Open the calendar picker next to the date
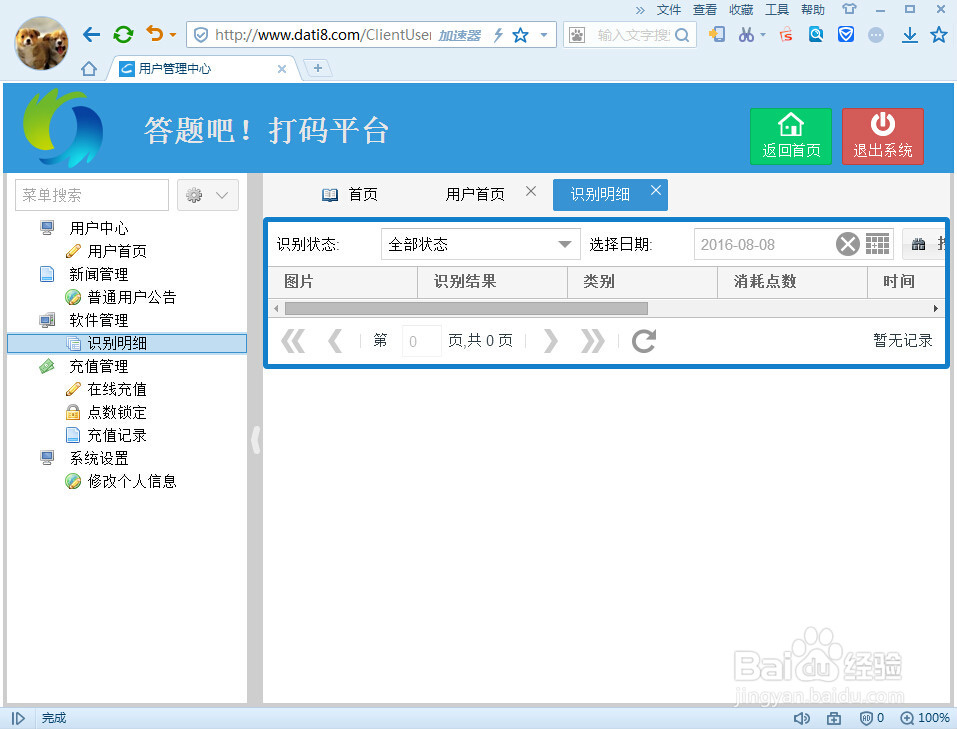The width and height of the screenshot is (957, 729). pyautogui.click(x=878, y=243)
